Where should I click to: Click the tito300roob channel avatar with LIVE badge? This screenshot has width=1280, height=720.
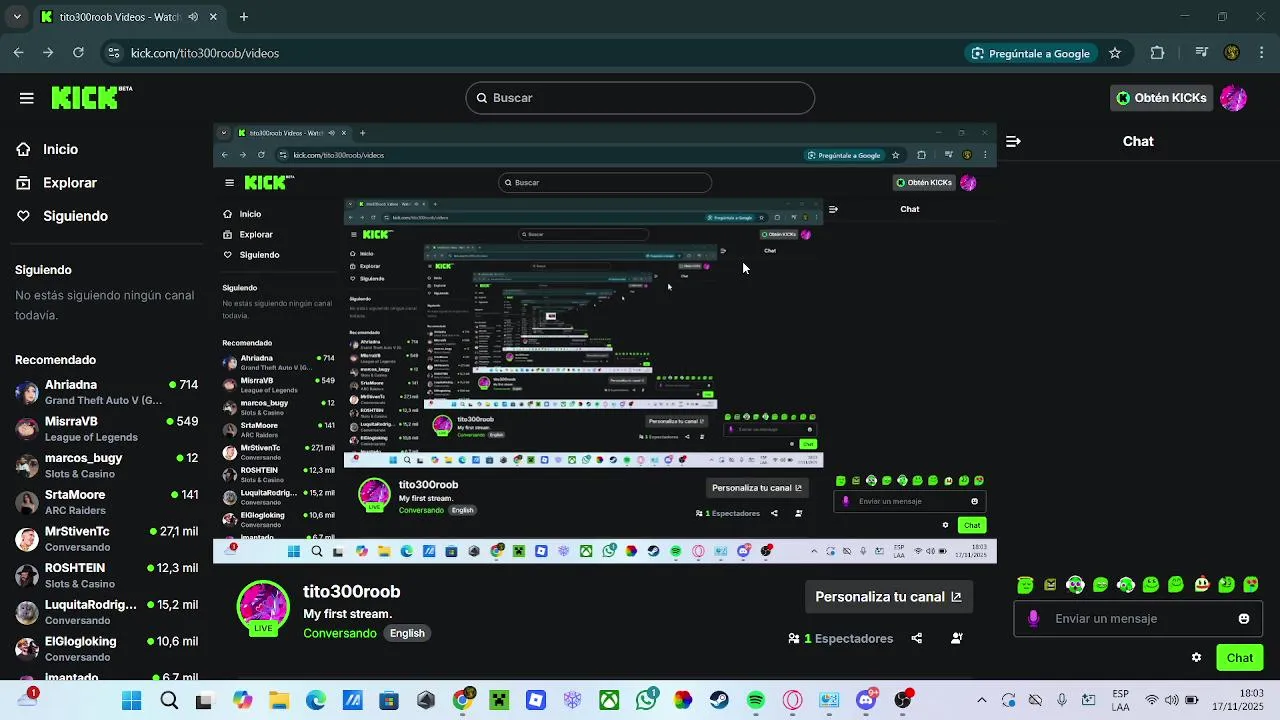tap(263, 607)
